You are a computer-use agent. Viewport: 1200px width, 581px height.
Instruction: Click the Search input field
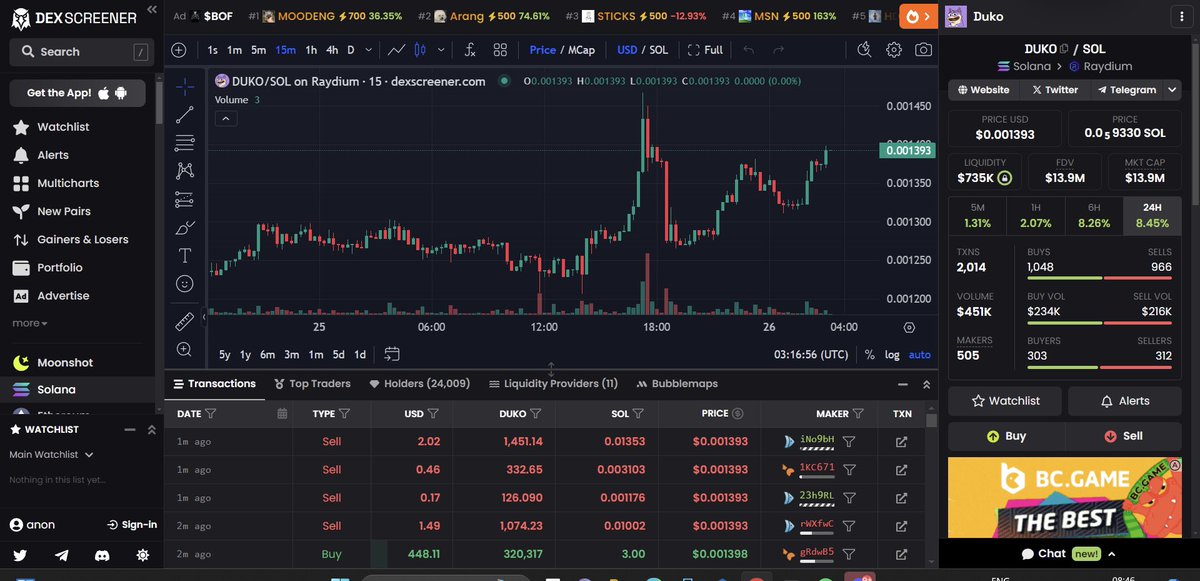[82, 51]
